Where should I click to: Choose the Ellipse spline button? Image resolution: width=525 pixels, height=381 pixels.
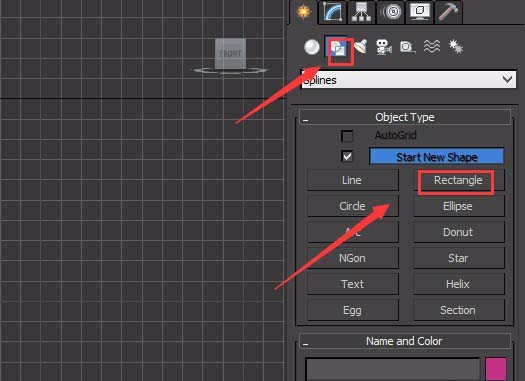coord(459,206)
